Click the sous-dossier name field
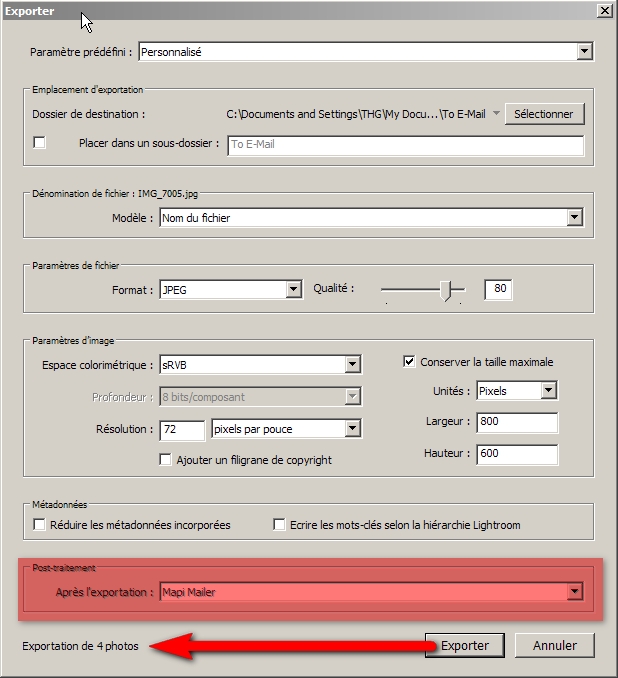Screen dimensions: 618x678 (406, 145)
